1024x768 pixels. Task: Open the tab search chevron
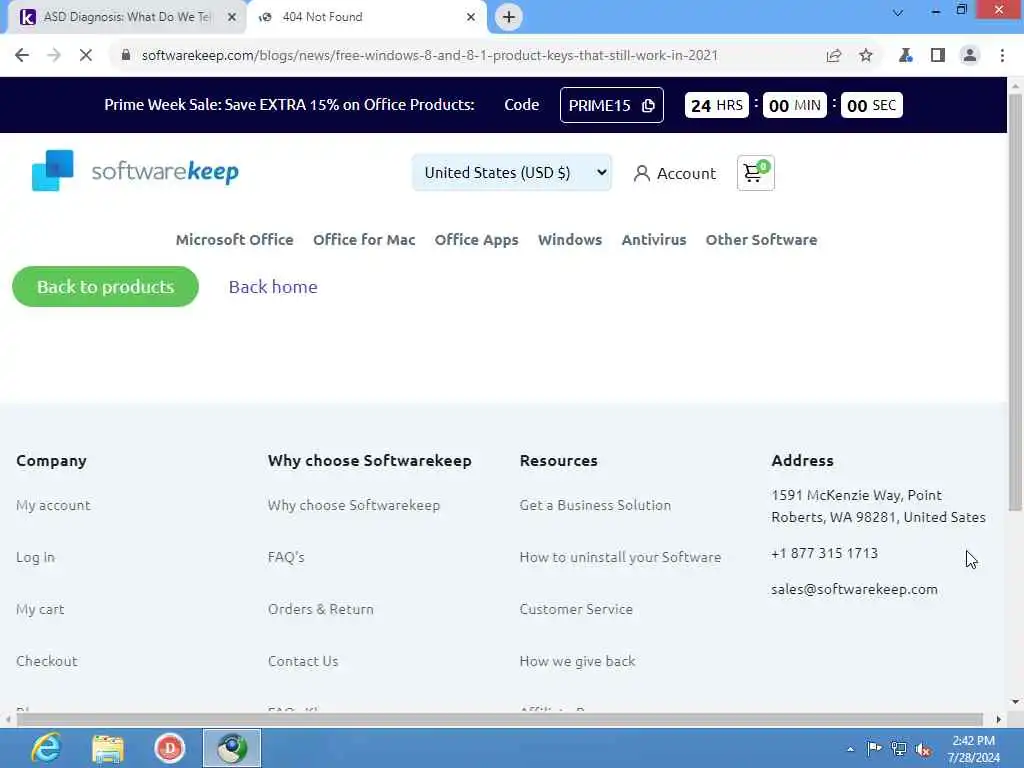(898, 12)
